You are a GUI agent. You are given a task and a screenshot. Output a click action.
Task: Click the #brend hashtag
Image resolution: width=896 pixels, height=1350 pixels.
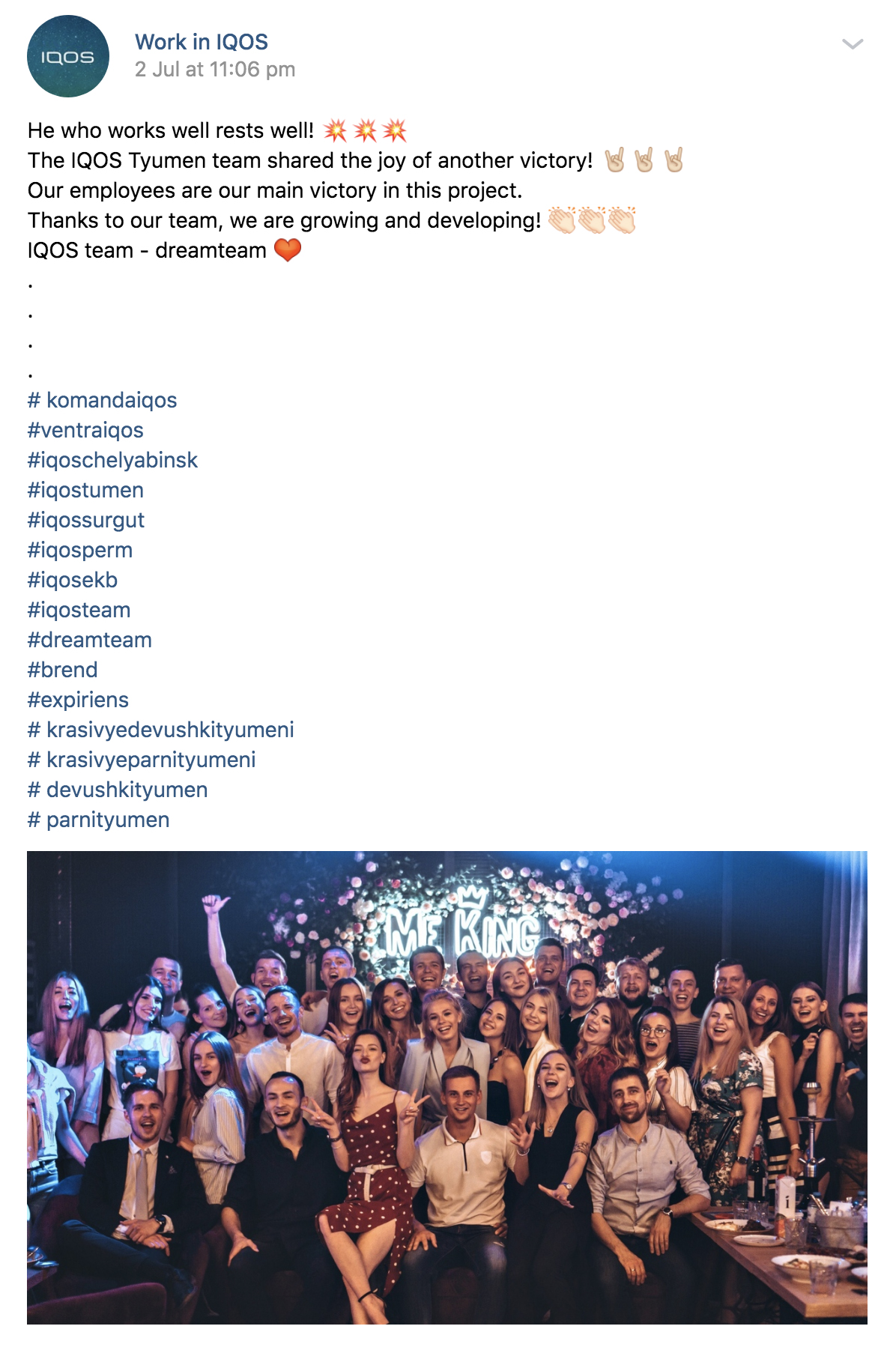click(x=63, y=670)
